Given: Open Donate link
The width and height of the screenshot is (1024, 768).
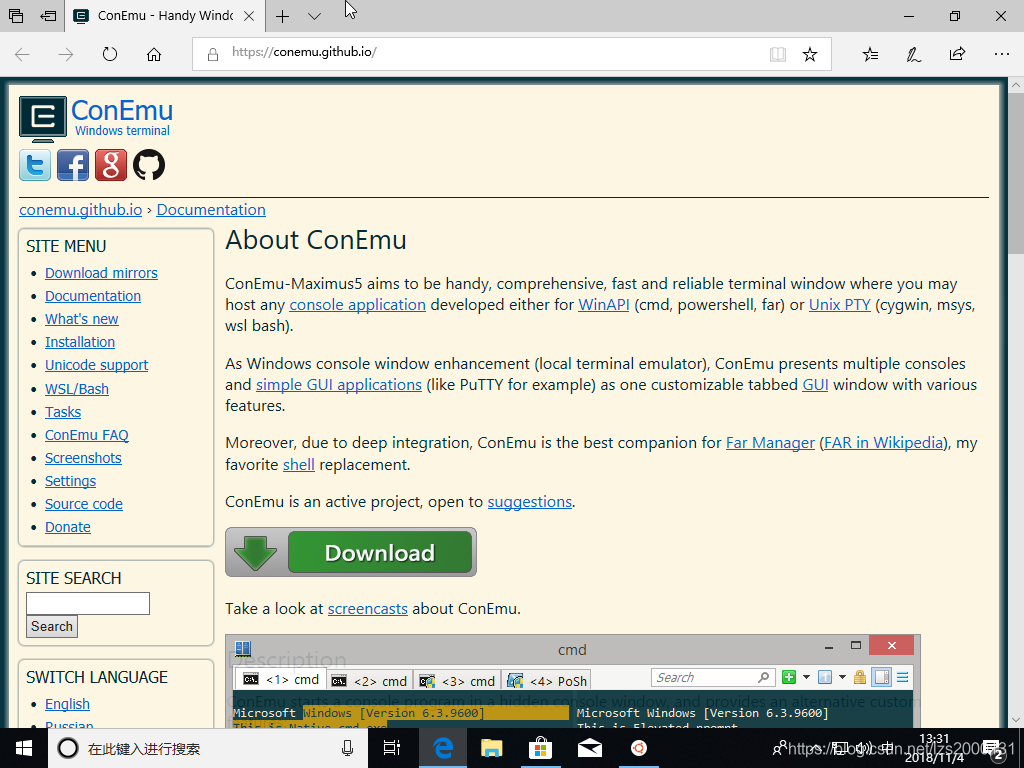Looking at the screenshot, I should (68, 527).
